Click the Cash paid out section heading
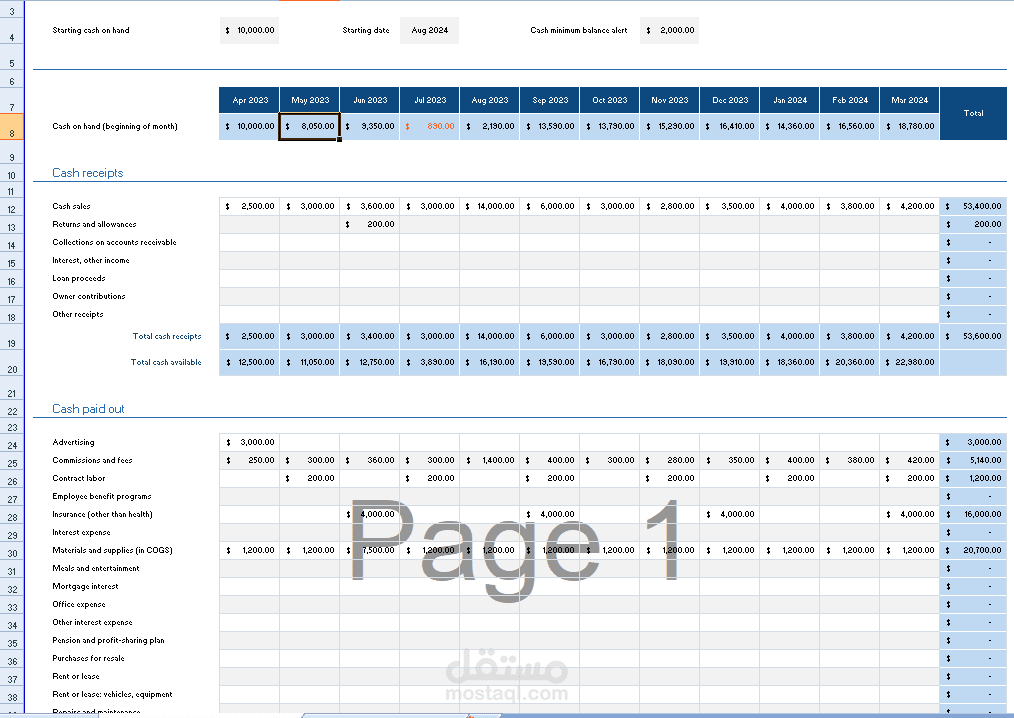The image size is (1014, 718). coord(88,409)
